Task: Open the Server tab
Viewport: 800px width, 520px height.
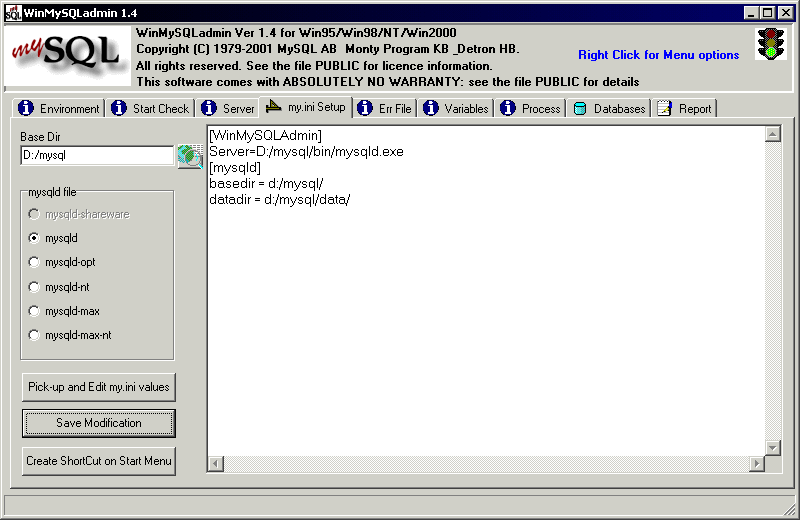Action: [227, 108]
